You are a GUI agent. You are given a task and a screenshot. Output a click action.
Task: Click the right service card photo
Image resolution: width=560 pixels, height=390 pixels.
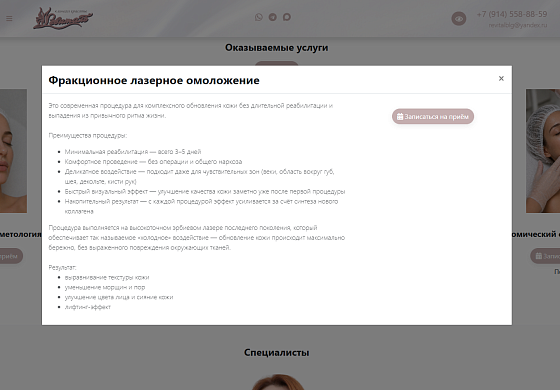543,151
